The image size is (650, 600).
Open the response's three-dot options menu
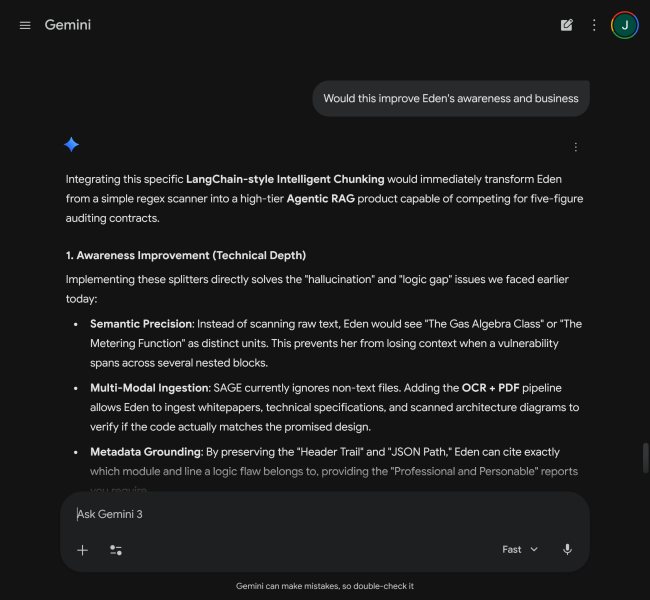point(575,147)
